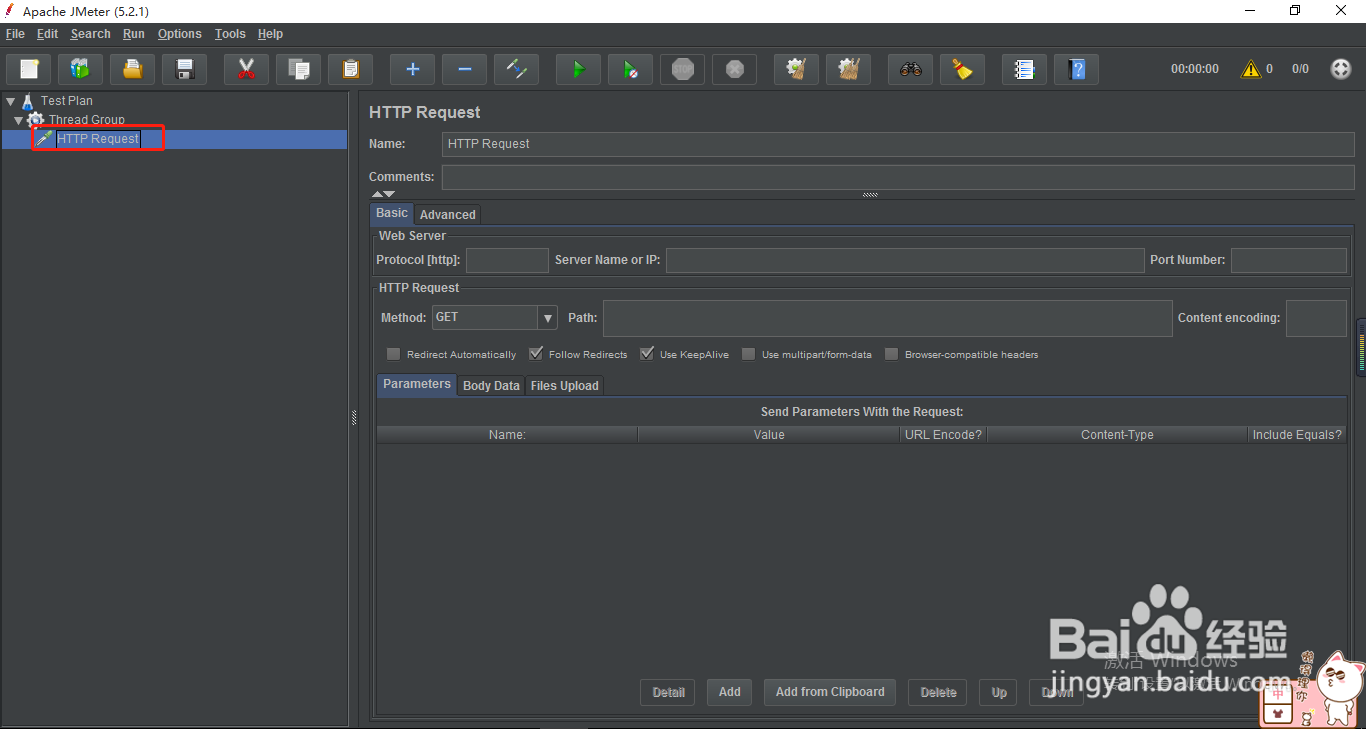Click the Content-Type column header
The height and width of the screenshot is (729, 1366).
[1117, 435]
